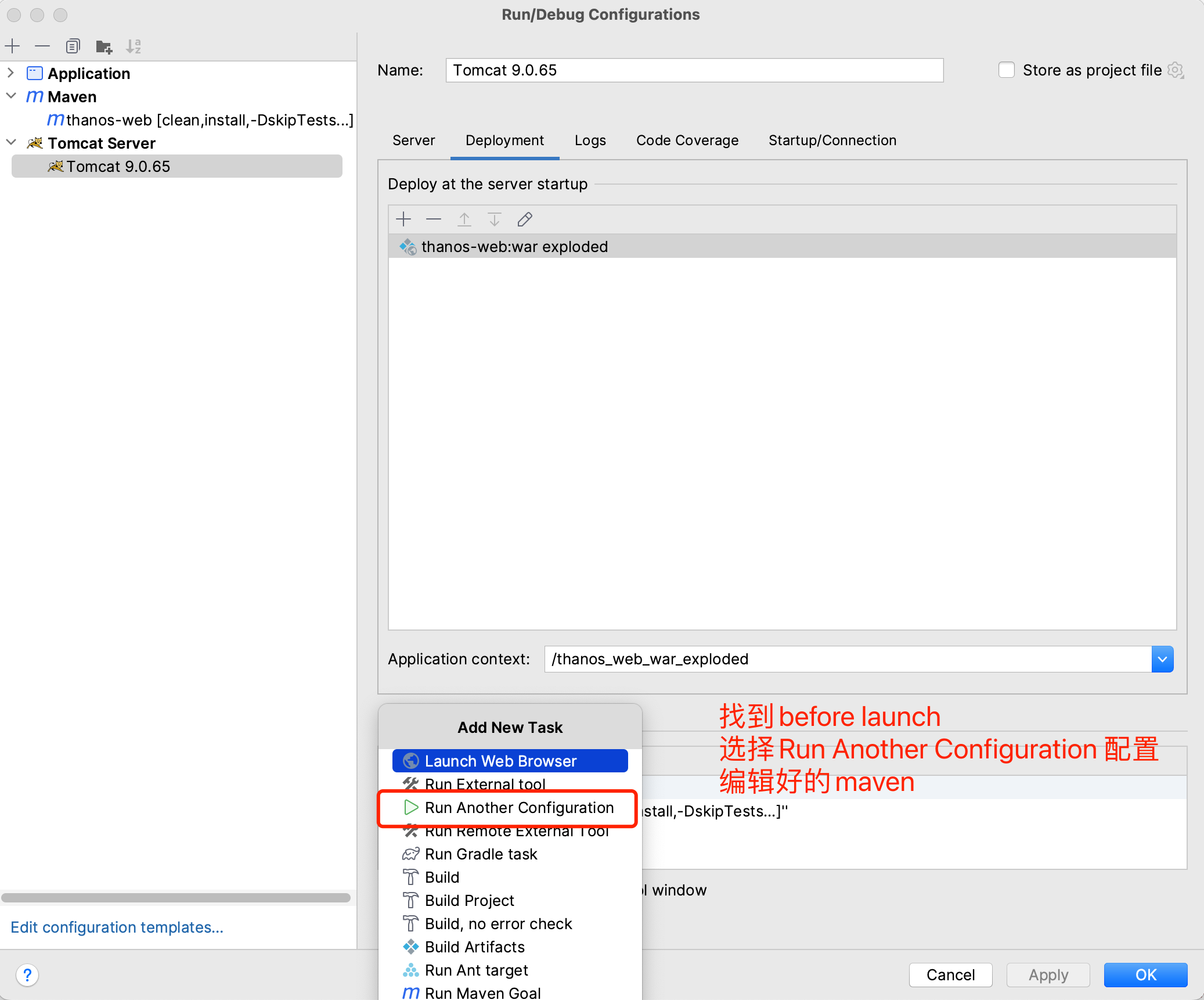The width and height of the screenshot is (1204, 1000).
Task: Click the horizontal scrollbar under the configuration tree
Action: coord(176,898)
